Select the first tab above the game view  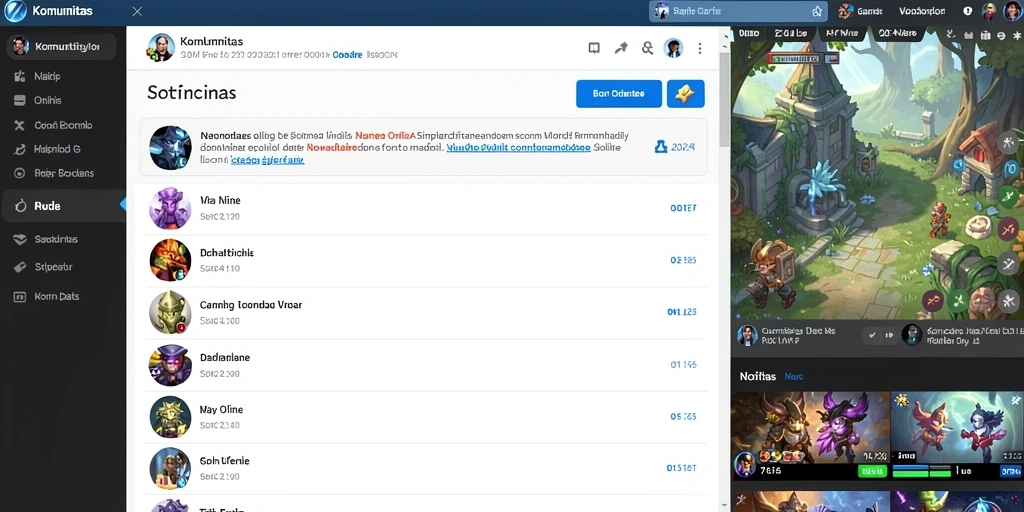(749, 33)
